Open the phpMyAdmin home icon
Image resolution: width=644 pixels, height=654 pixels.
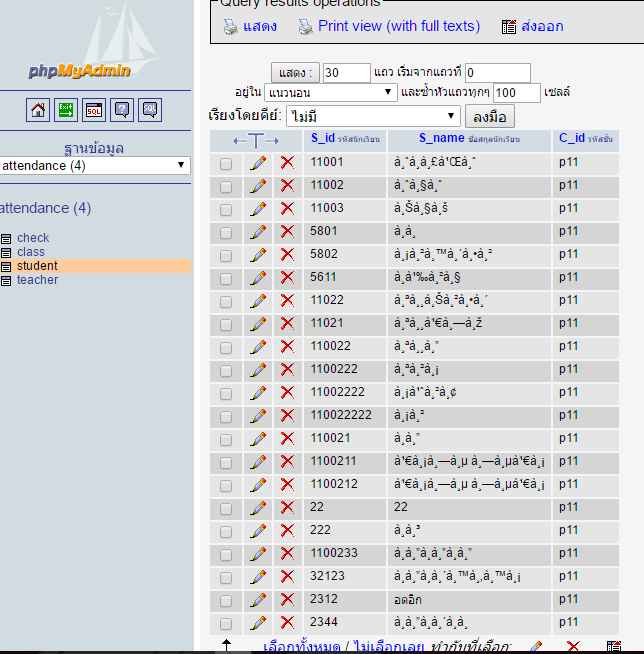coord(38,110)
